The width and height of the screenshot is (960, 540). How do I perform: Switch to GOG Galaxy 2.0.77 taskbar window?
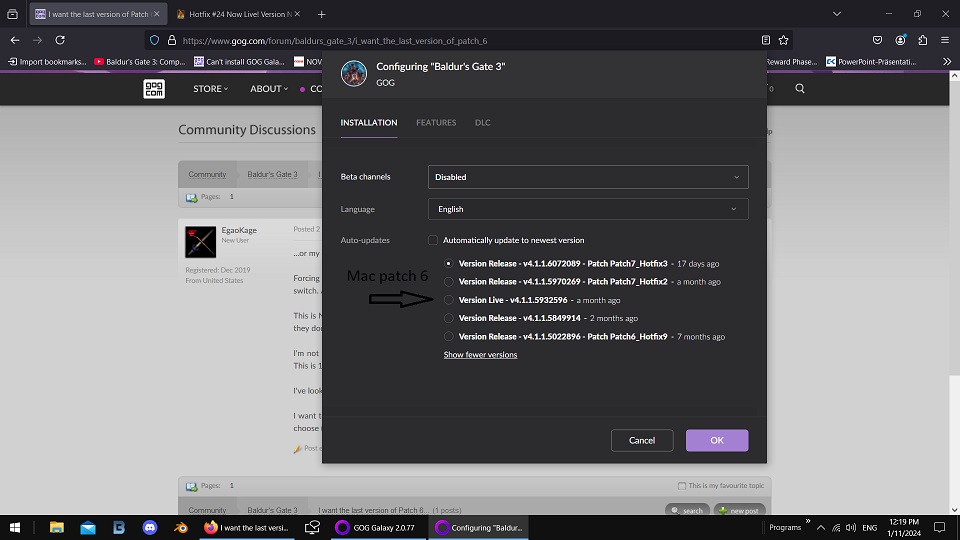376,527
